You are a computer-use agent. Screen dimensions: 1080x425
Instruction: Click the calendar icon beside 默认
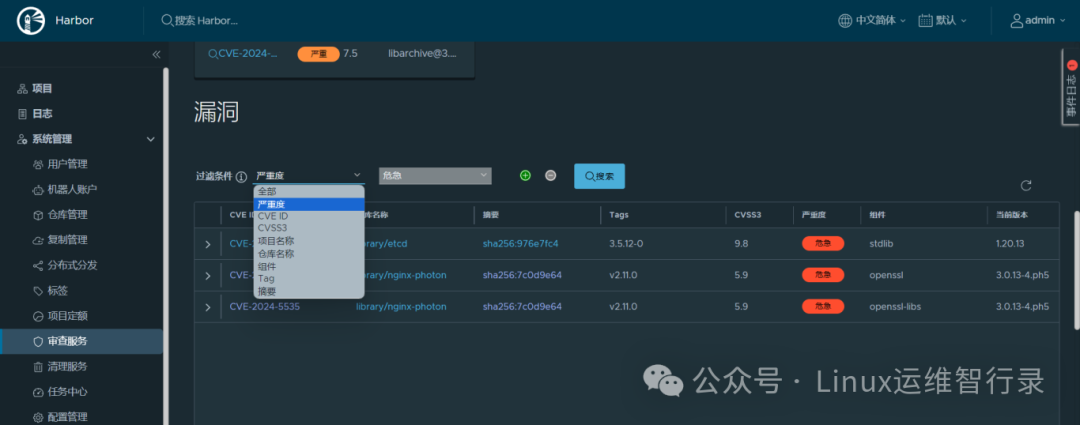tap(925, 21)
